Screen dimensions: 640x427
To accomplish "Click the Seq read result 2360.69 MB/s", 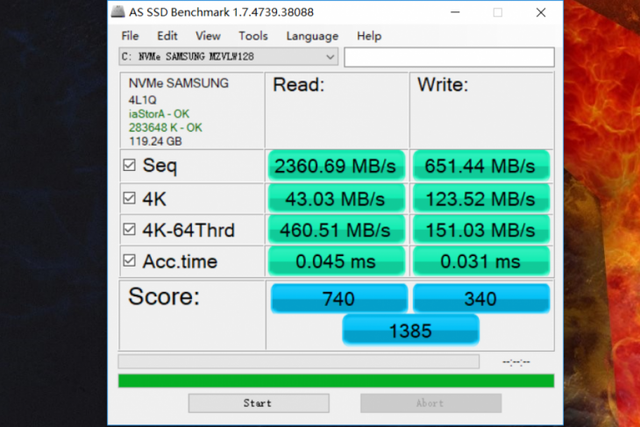I will (x=336, y=166).
